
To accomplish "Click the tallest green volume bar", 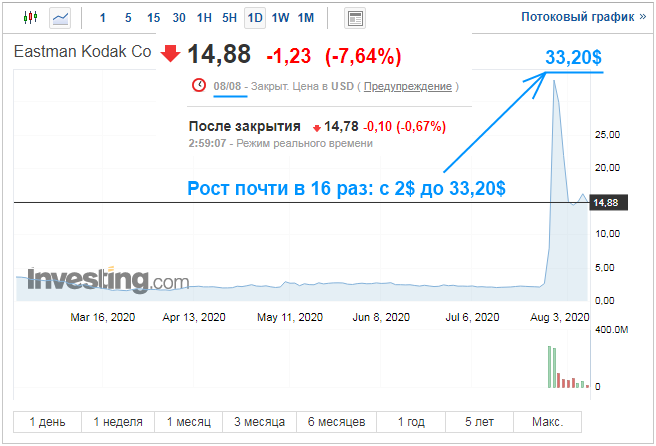I will tap(550, 367).
